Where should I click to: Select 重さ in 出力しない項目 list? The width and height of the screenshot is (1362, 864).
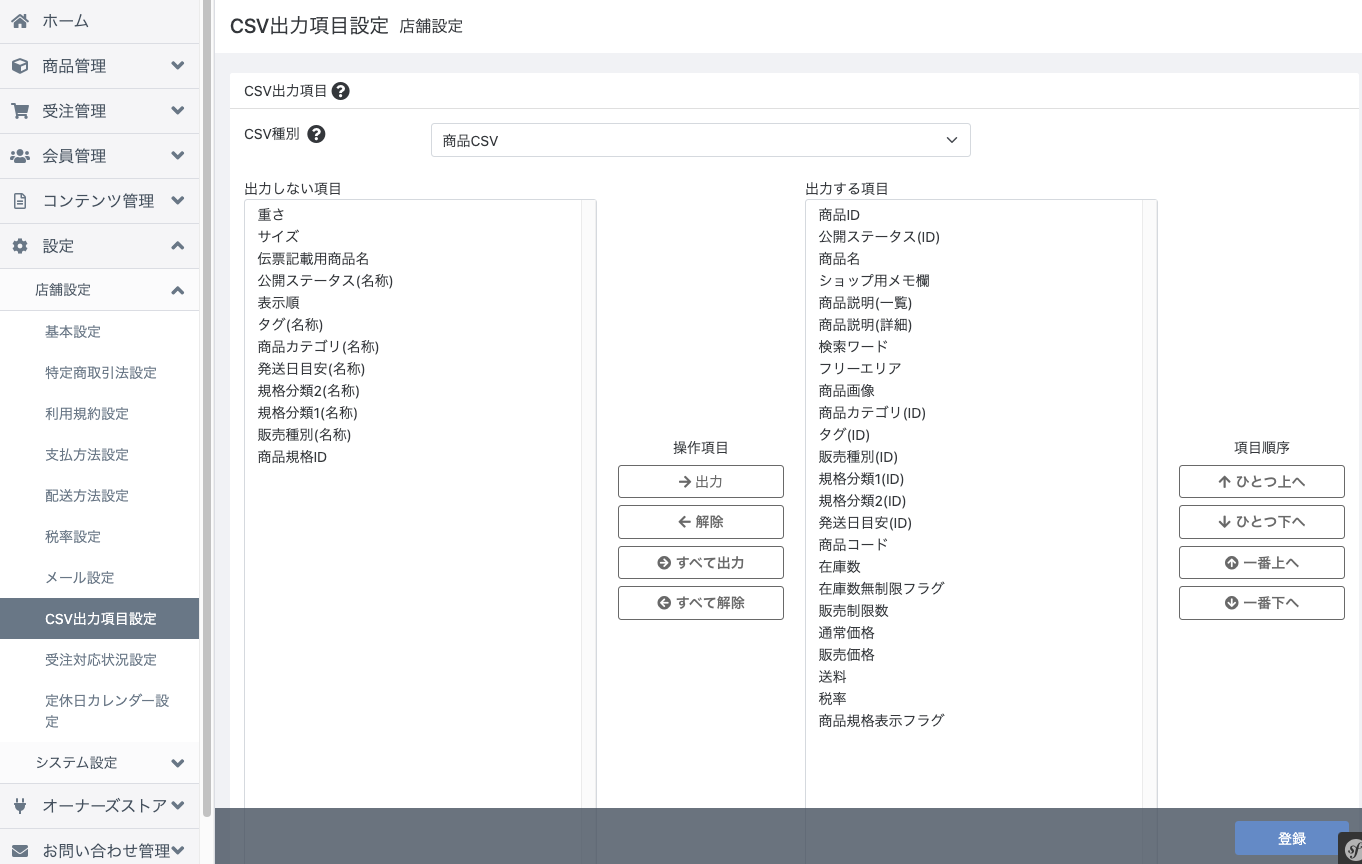click(413, 215)
